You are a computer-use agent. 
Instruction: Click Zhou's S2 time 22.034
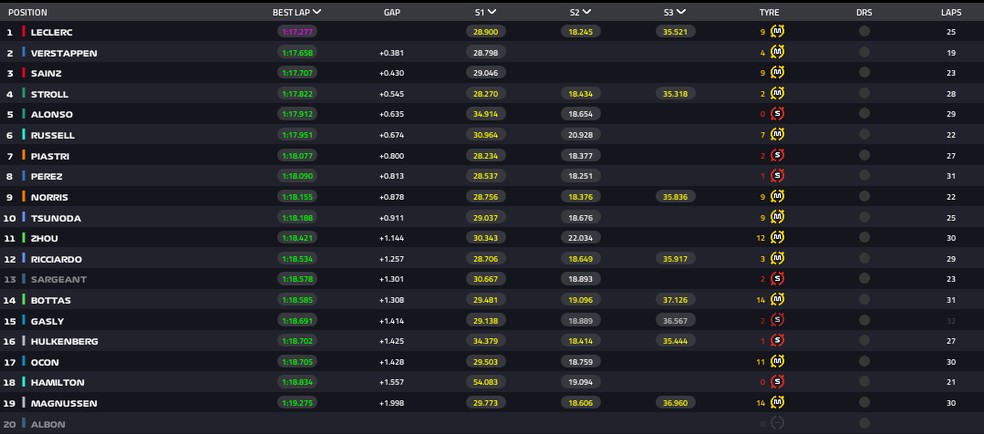pyautogui.click(x=580, y=238)
